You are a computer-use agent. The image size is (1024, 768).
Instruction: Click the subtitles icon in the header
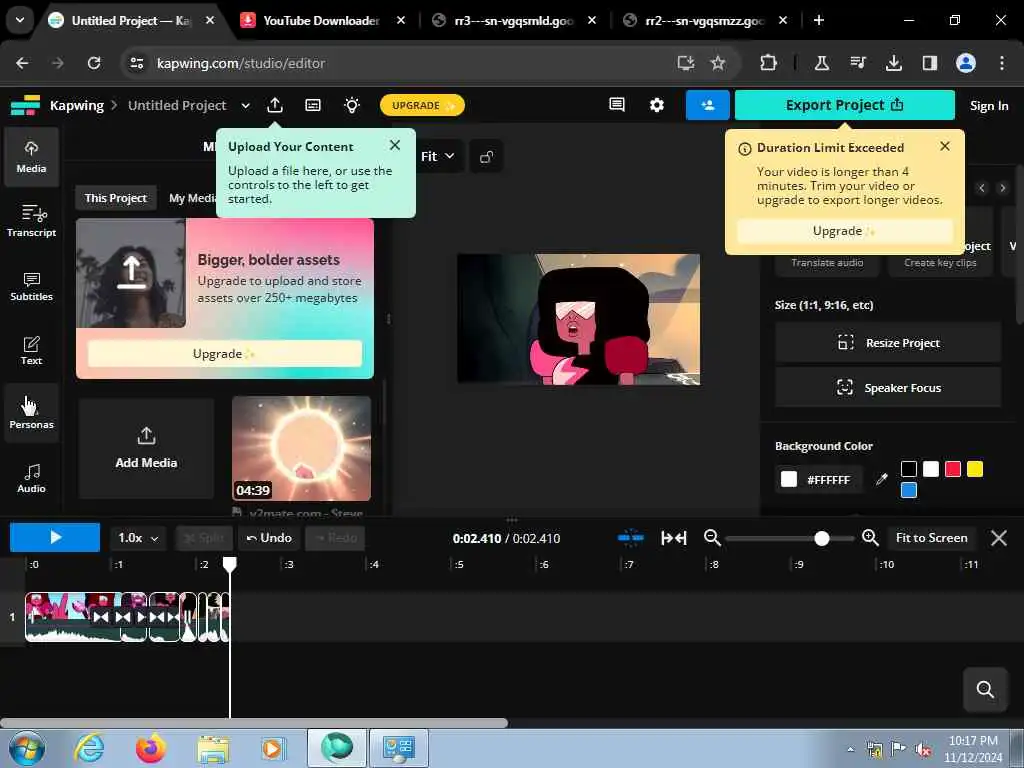(x=313, y=105)
